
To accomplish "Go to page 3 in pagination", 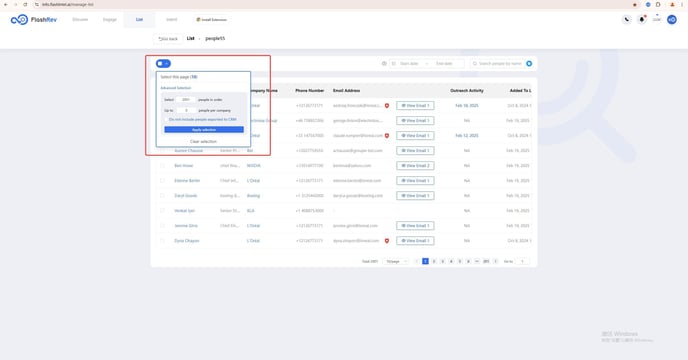I will click(x=442, y=261).
